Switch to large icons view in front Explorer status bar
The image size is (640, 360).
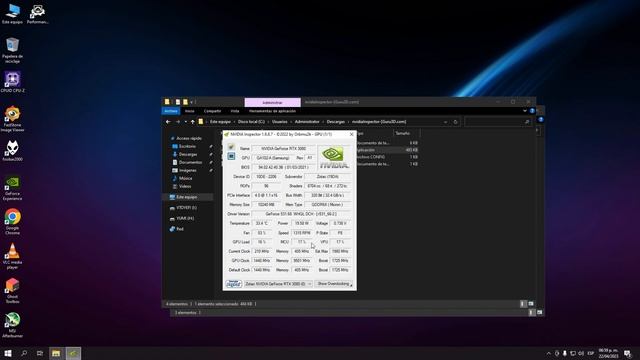point(531,304)
